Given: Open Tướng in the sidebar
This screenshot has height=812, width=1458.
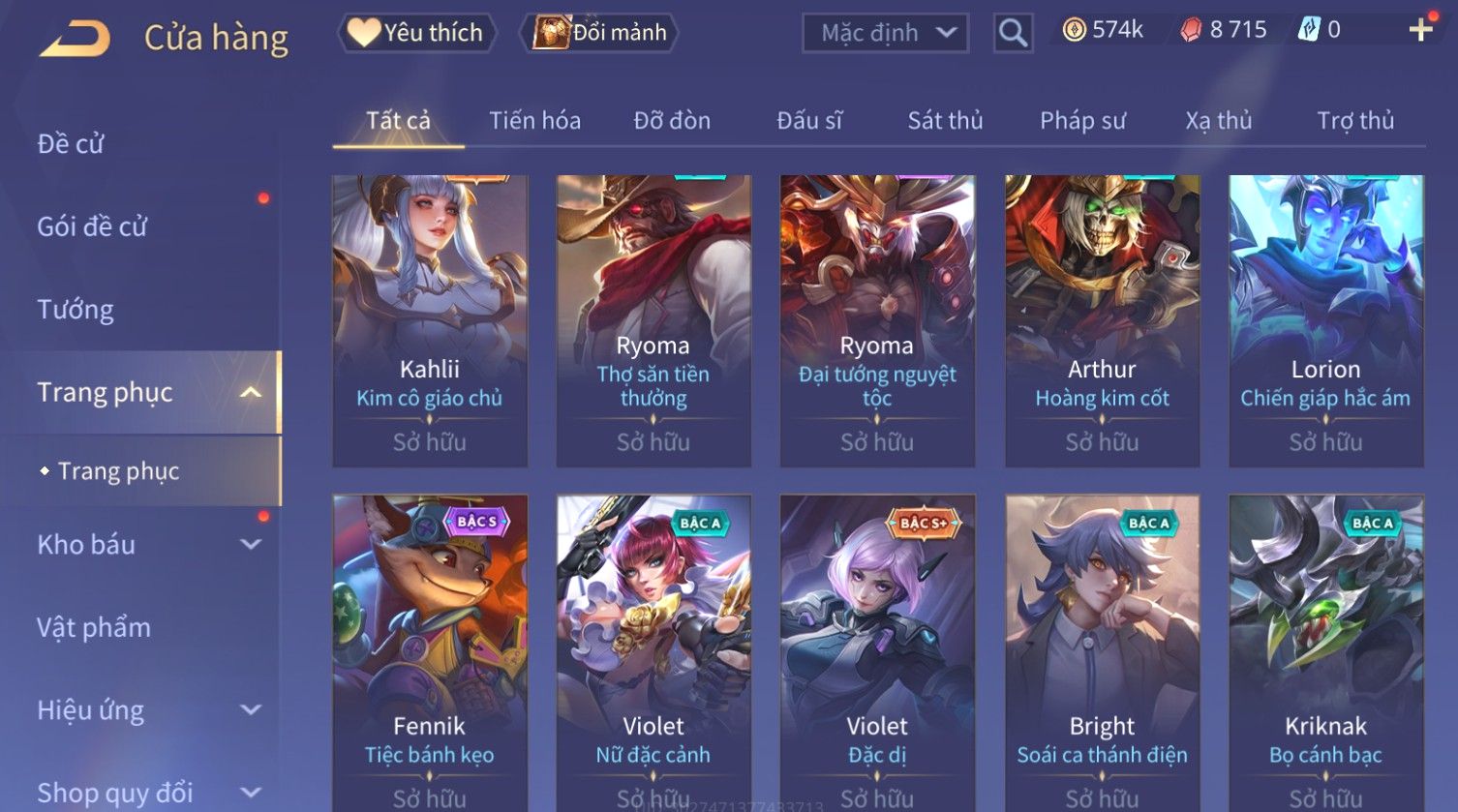Looking at the screenshot, I should [76, 310].
